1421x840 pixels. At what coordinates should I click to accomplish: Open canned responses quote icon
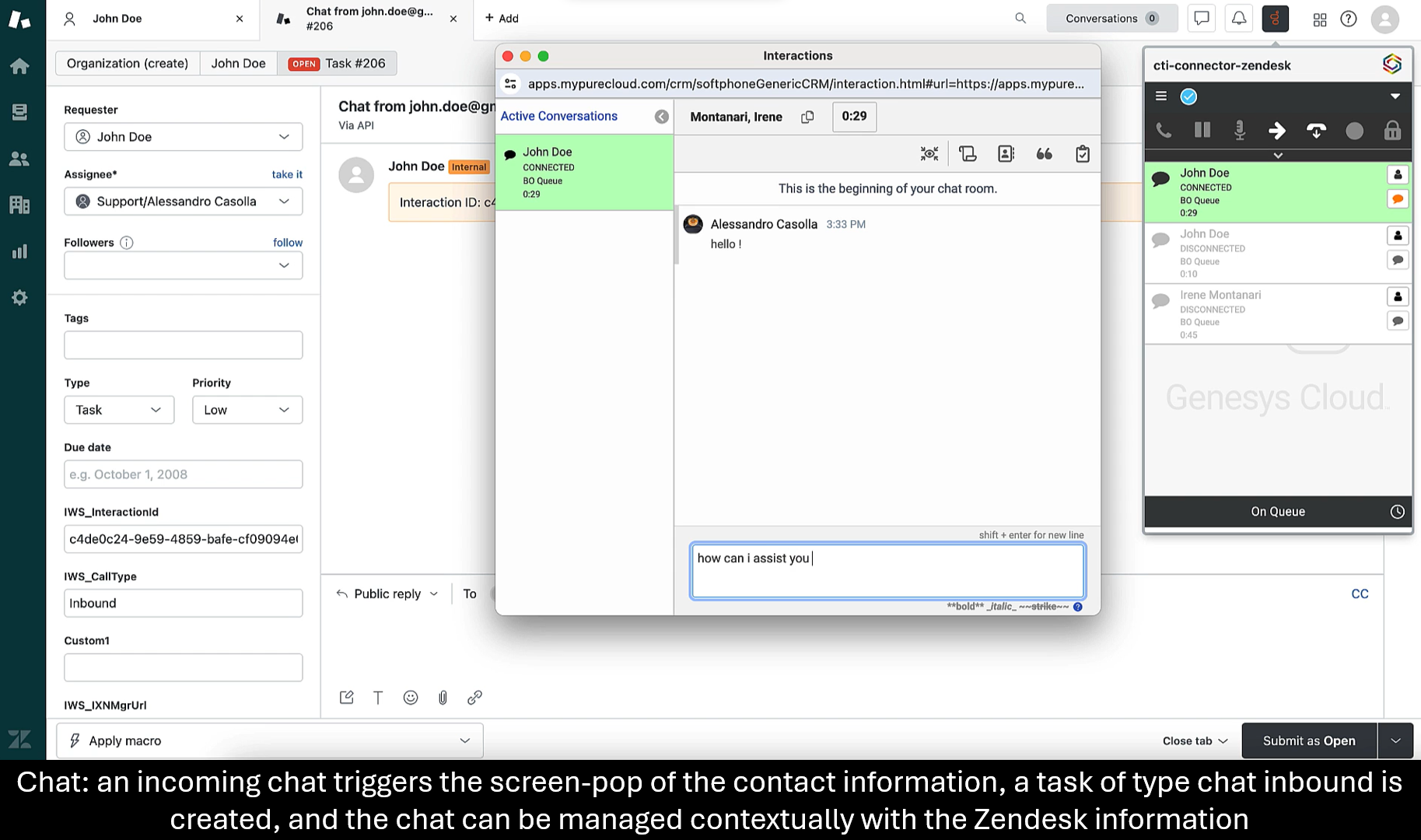click(x=1044, y=154)
